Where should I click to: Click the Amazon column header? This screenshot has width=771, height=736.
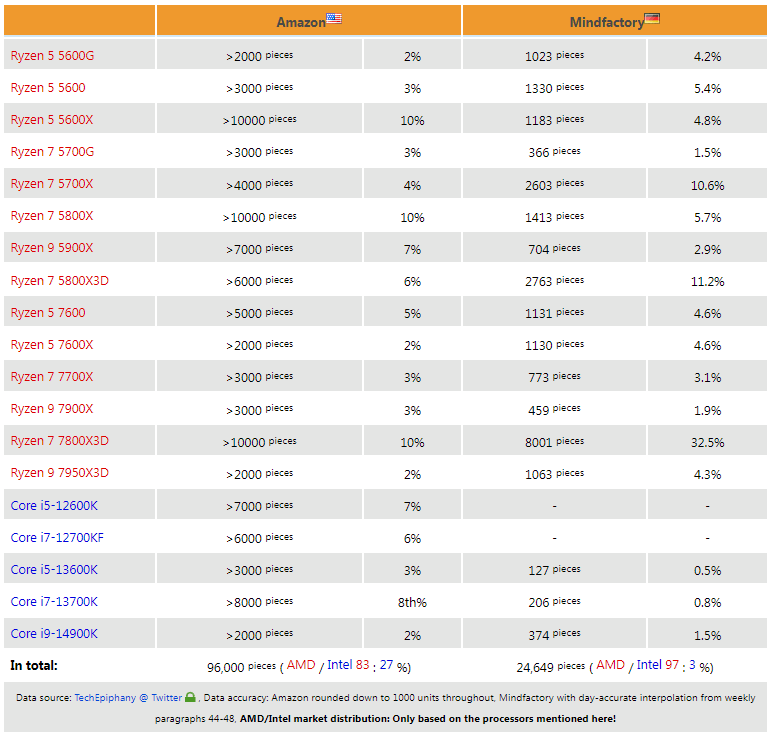[x=309, y=21]
